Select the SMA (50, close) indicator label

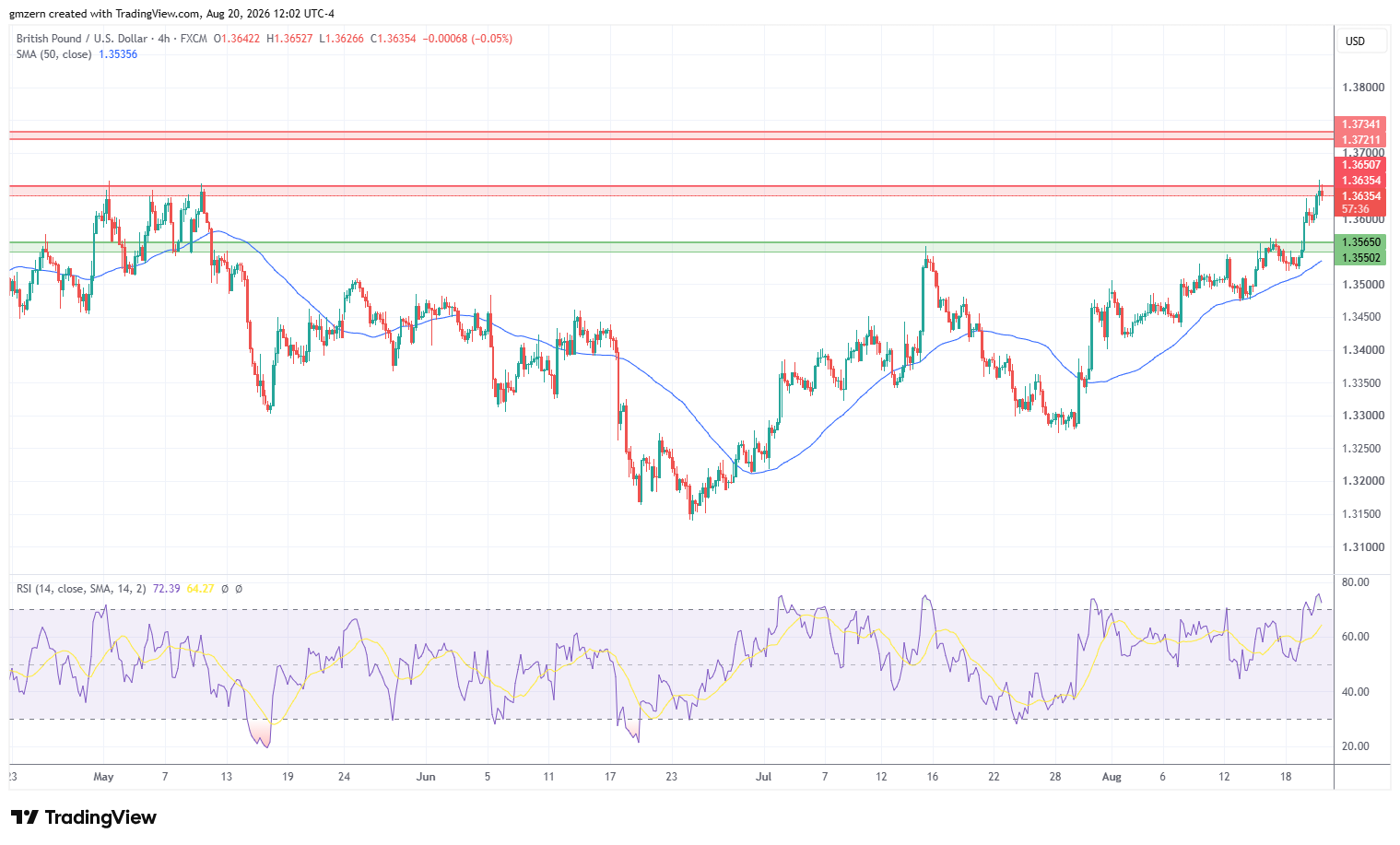click(53, 54)
